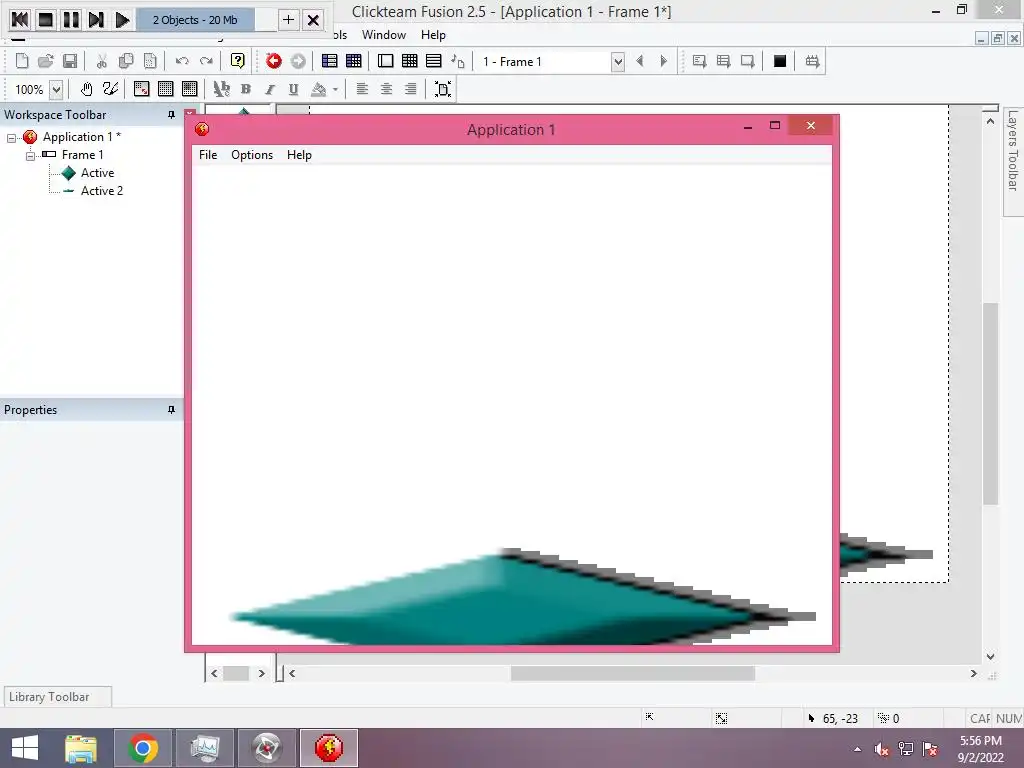
Task: Click the font tool icon
Action: click(221, 89)
